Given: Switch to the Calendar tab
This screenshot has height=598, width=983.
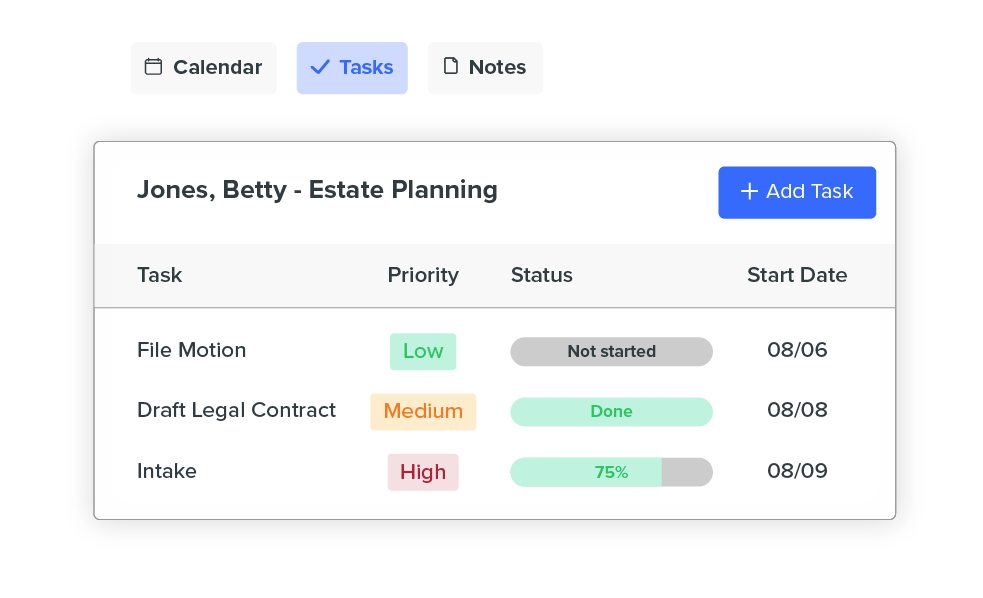Looking at the screenshot, I should [x=203, y=66].
